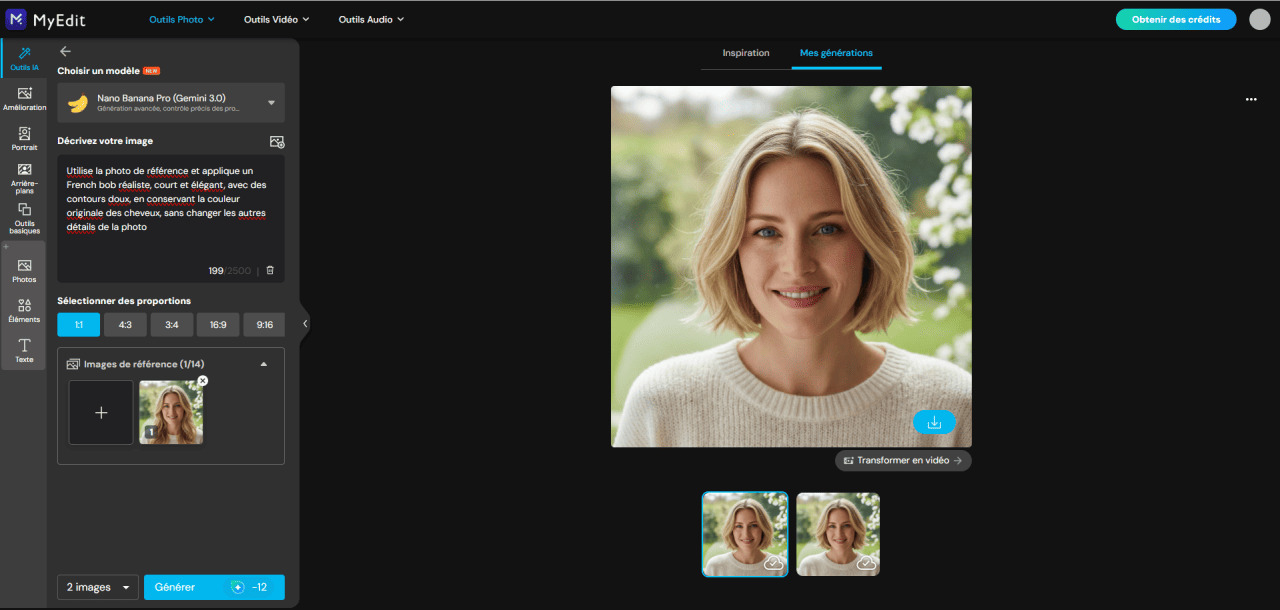Click the "Décrivez votre image" heading
The image size is (1280, 610).
105,141
